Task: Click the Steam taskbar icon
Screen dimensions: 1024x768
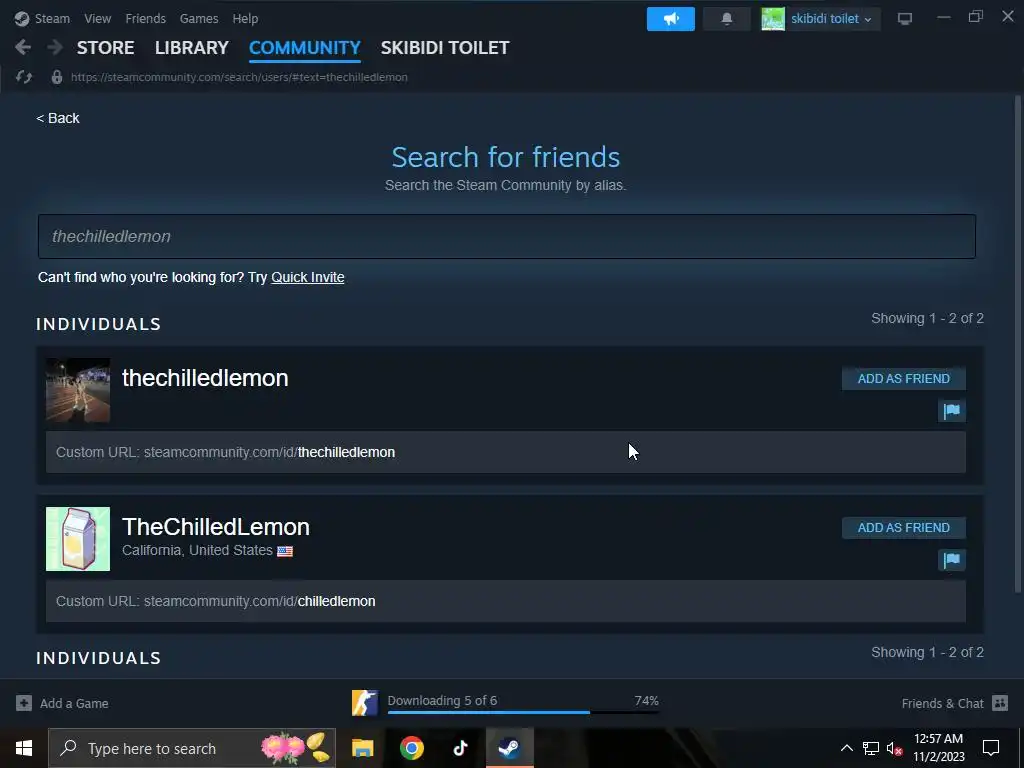Action: coord(509,748)
